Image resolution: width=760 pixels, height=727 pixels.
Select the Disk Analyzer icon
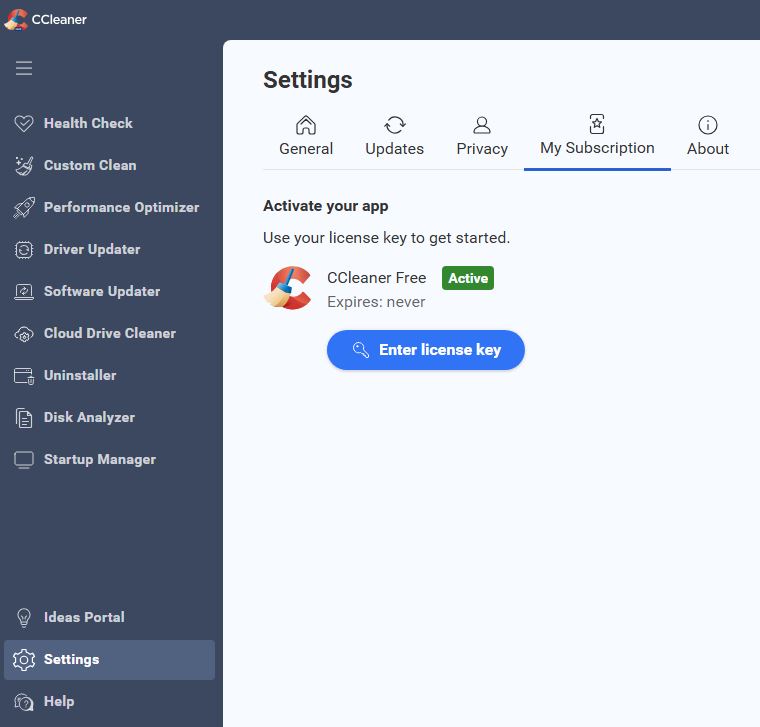24,417
